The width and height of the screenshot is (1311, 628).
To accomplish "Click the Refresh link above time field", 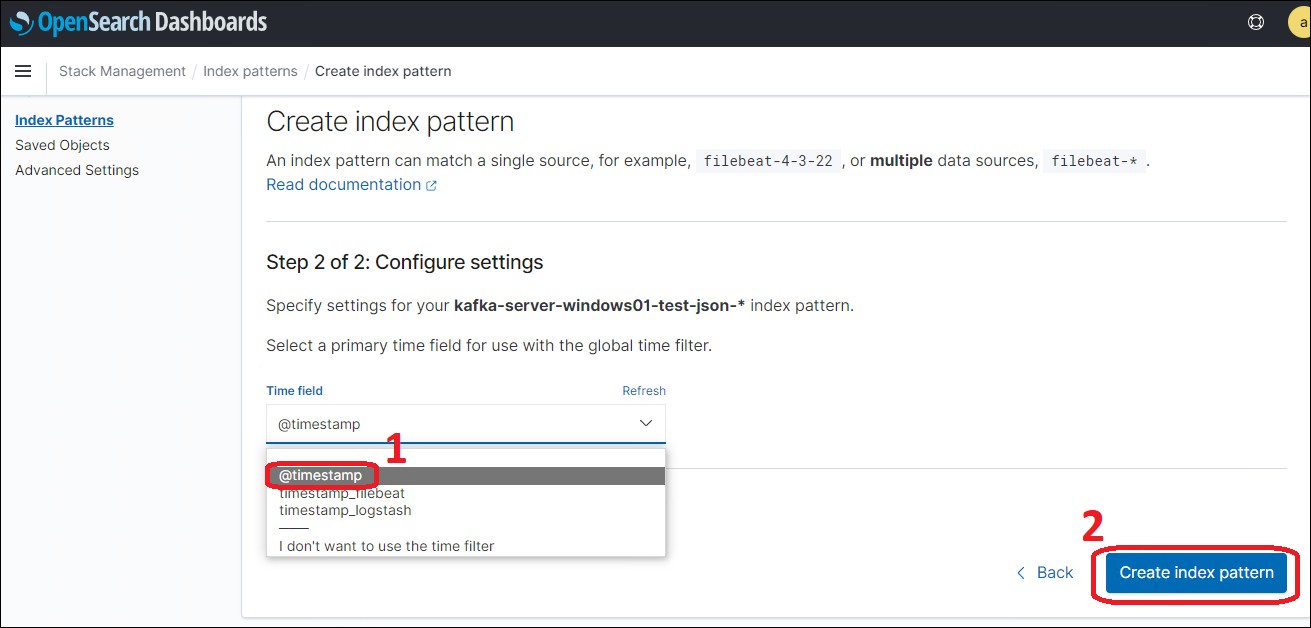I will 644,391.
